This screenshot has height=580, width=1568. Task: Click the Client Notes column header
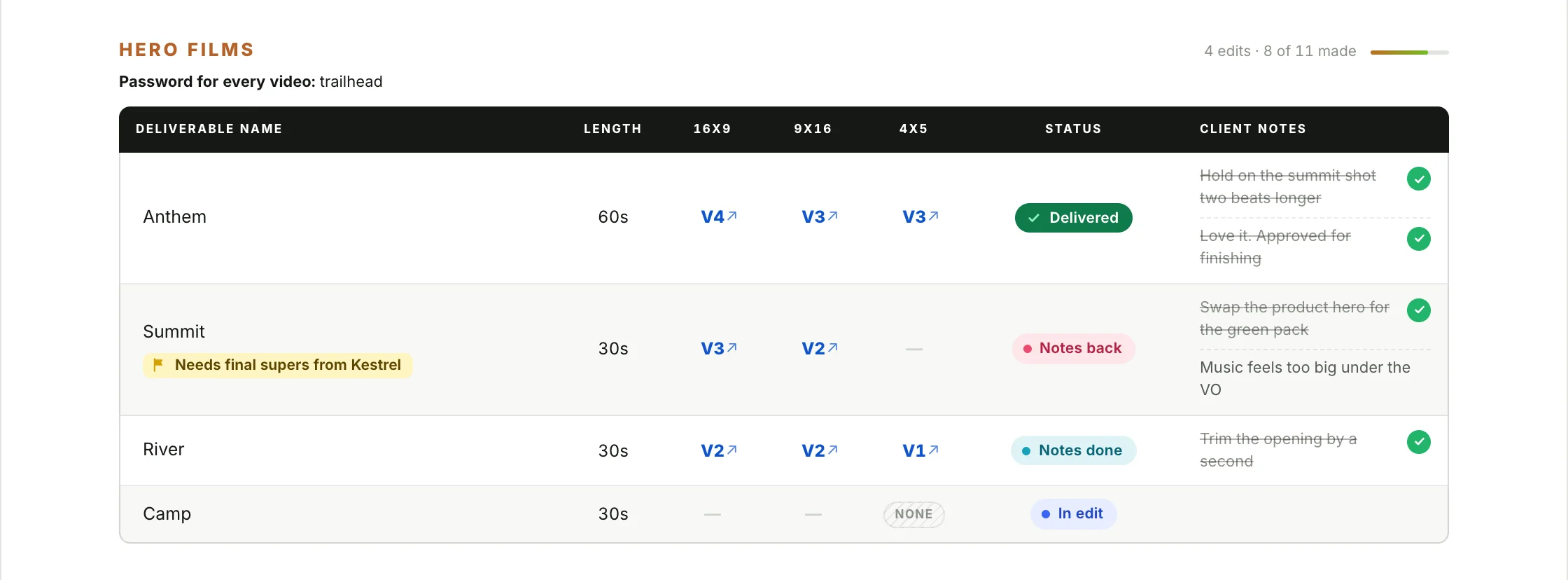point(1253,129)
